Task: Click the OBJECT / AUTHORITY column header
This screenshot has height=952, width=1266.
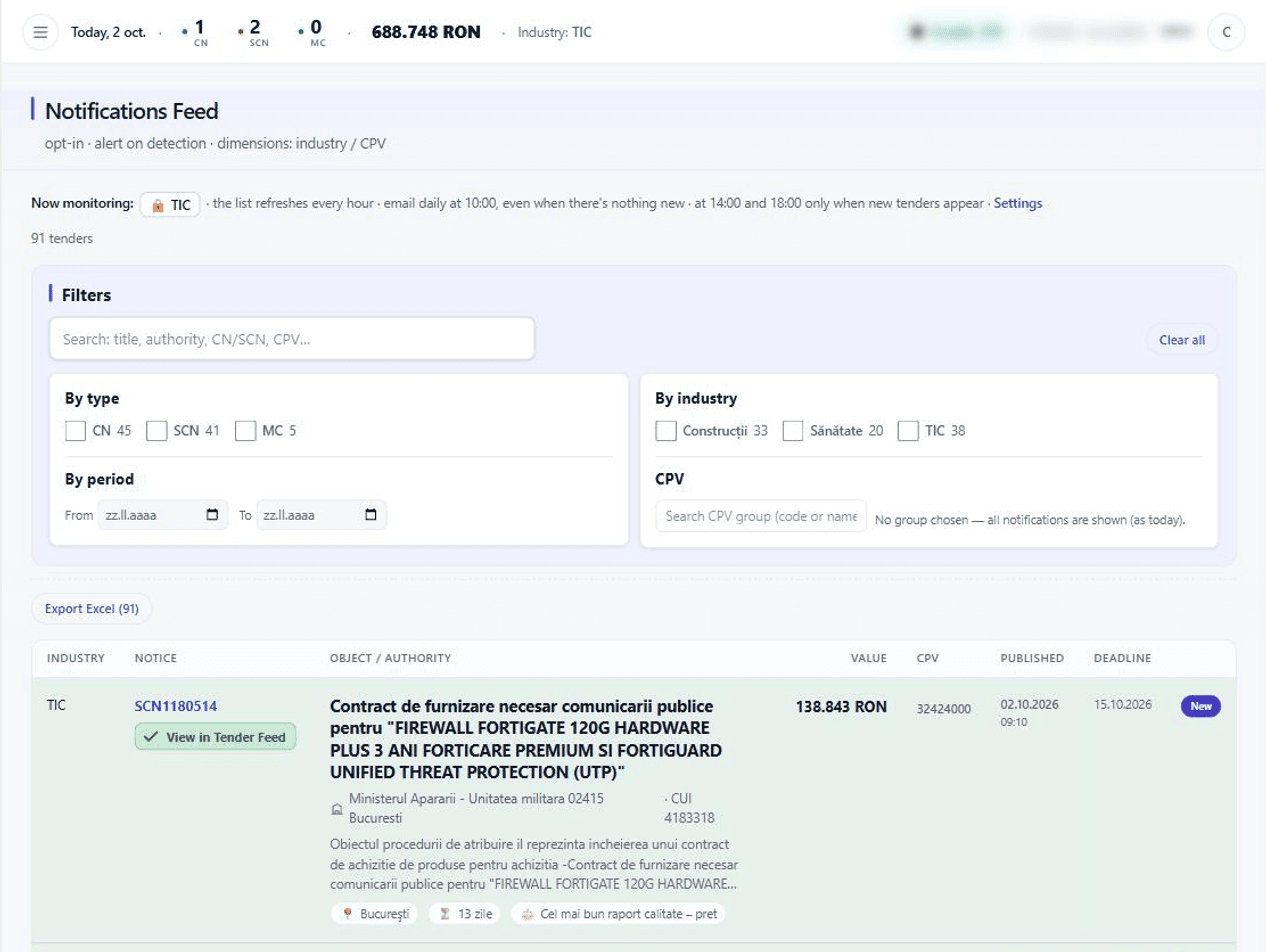Action: pyautogui.click(x=390, y=658)
